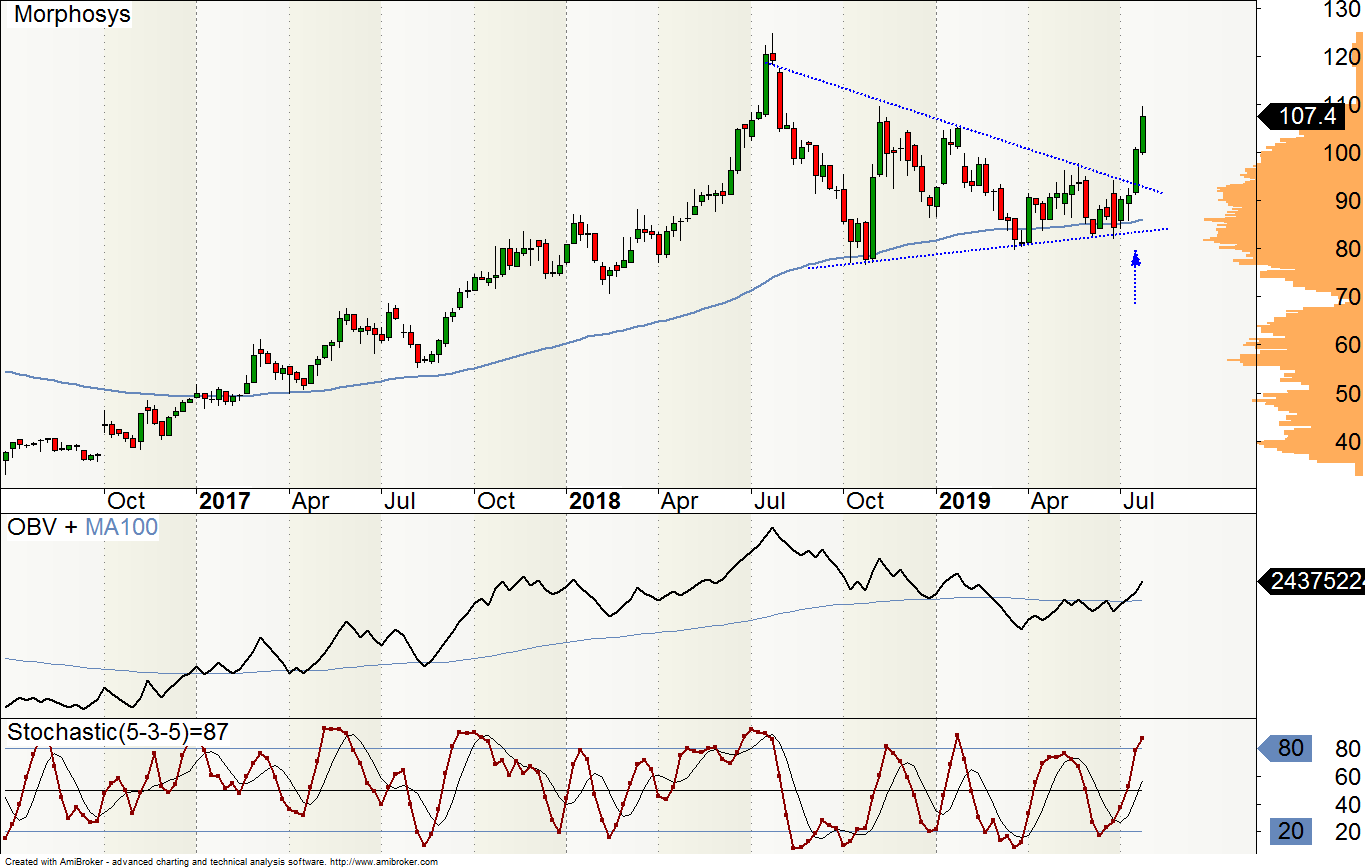Click the MA100 label in OBV pane
Viewport: 1365px width, 868px height.
pyautogui.click(x=121, y=527)
